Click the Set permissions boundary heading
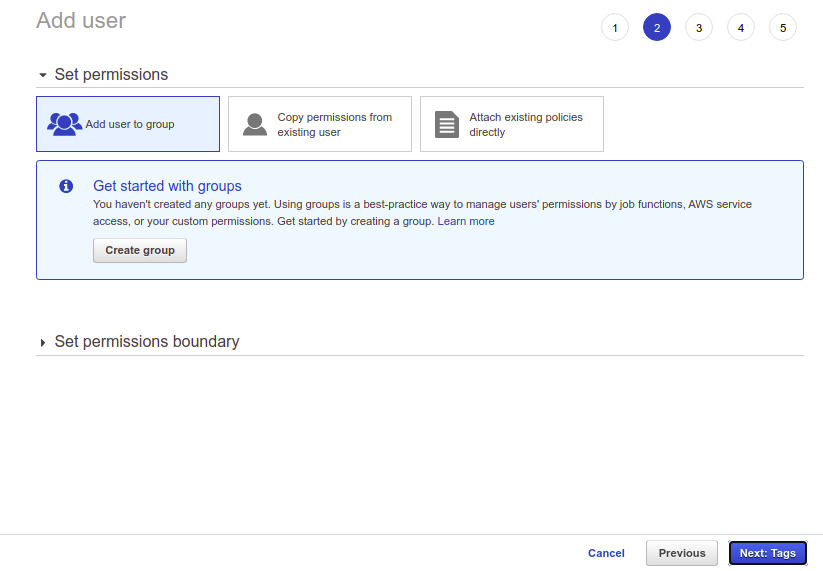 [x=147, y=342]
